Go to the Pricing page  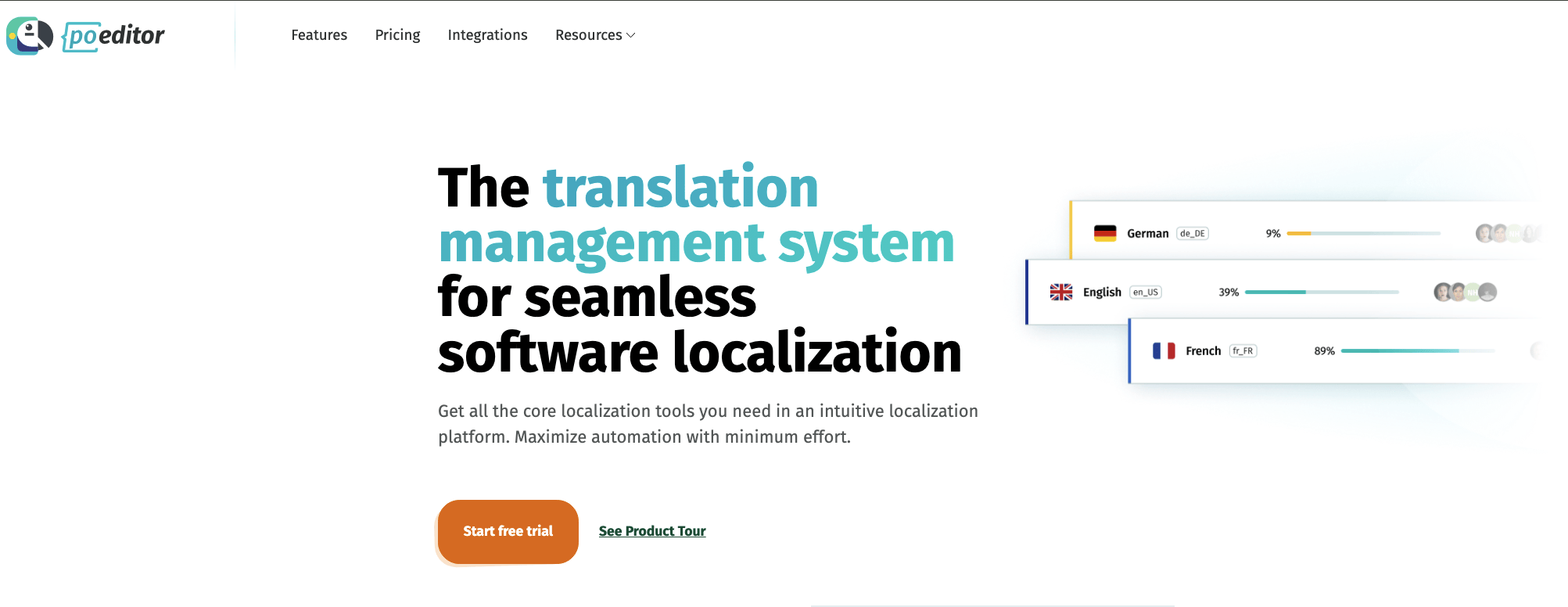coord(397,35)
